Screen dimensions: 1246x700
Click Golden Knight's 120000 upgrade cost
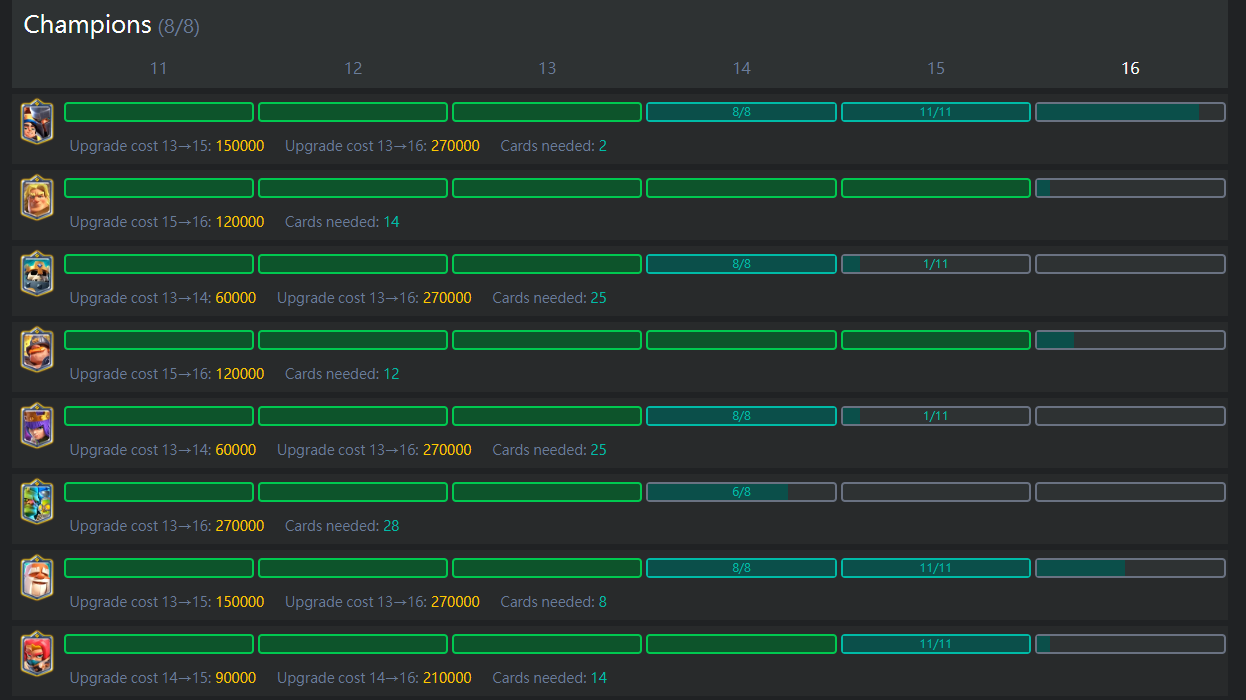click(240, 222)
